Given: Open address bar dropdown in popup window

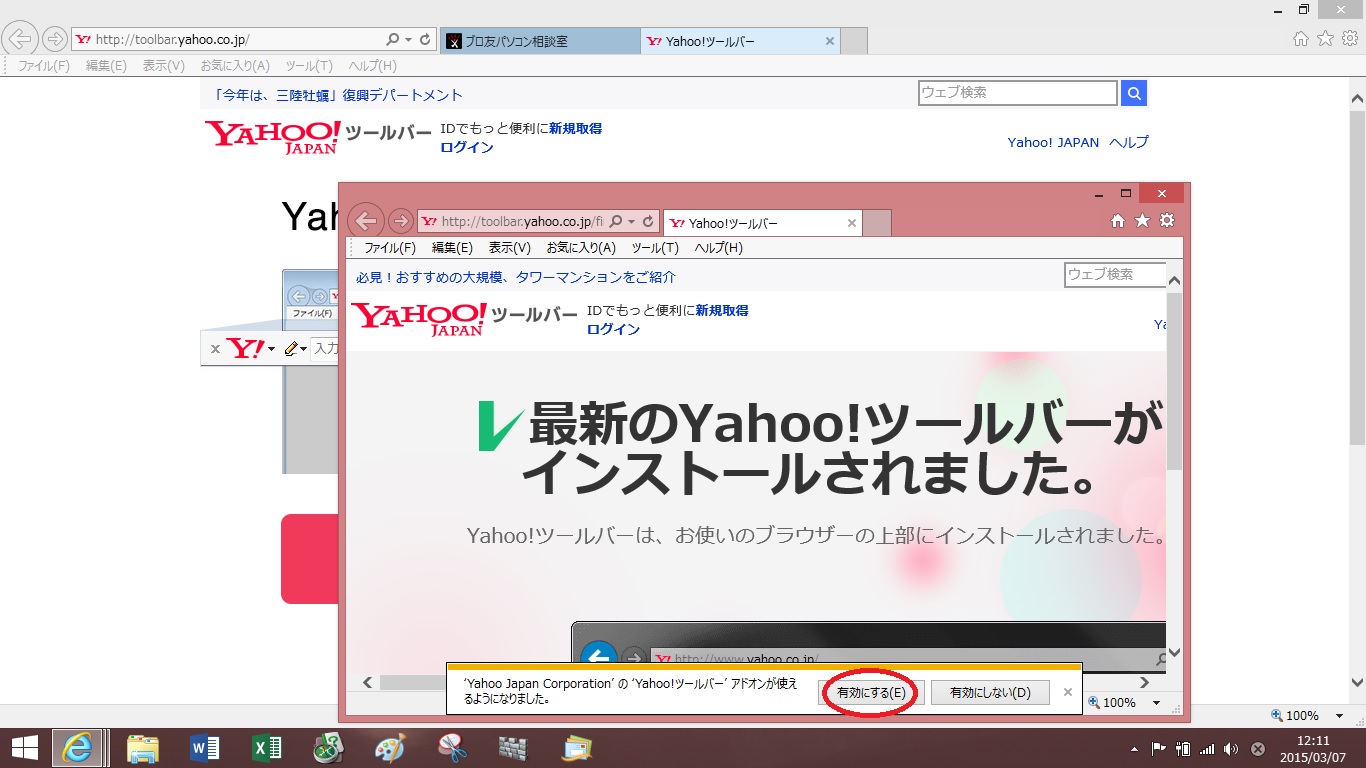Looking at the screenshot, I should point(632,222).
